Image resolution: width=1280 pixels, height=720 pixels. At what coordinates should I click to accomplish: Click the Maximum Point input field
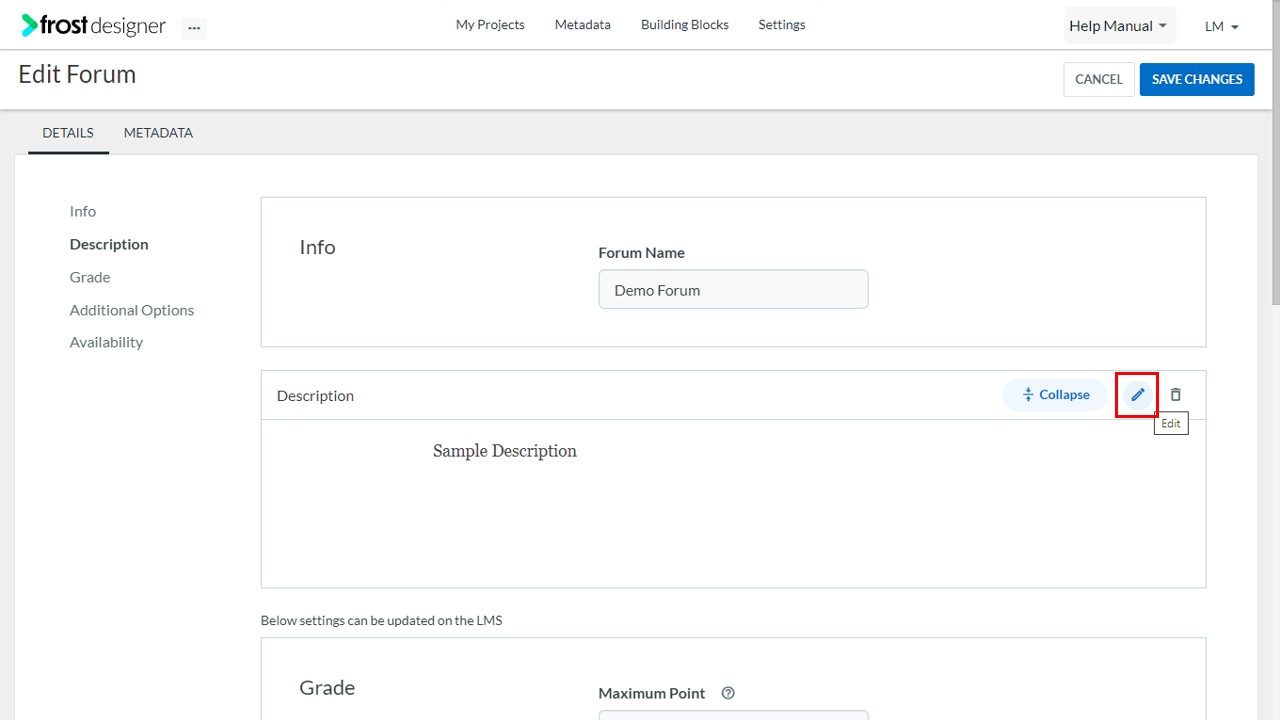click(733, 715)
